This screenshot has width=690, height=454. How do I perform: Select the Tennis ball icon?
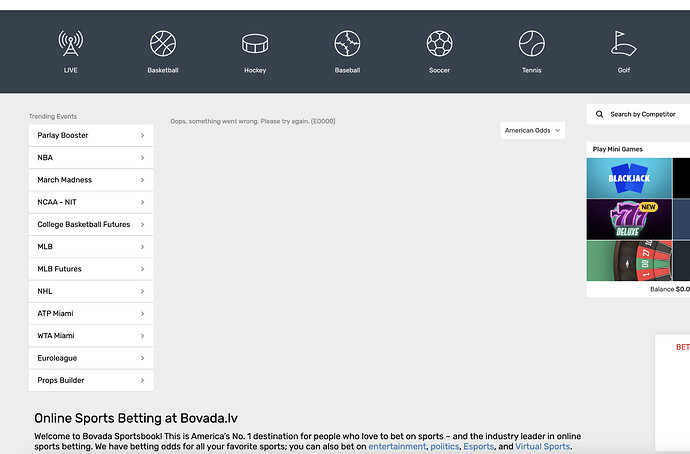click(x=531, y=44)
